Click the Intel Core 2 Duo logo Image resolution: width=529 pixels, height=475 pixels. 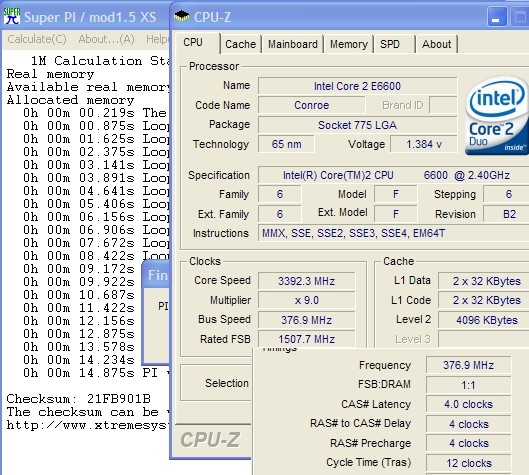click(x=497, y=115)
